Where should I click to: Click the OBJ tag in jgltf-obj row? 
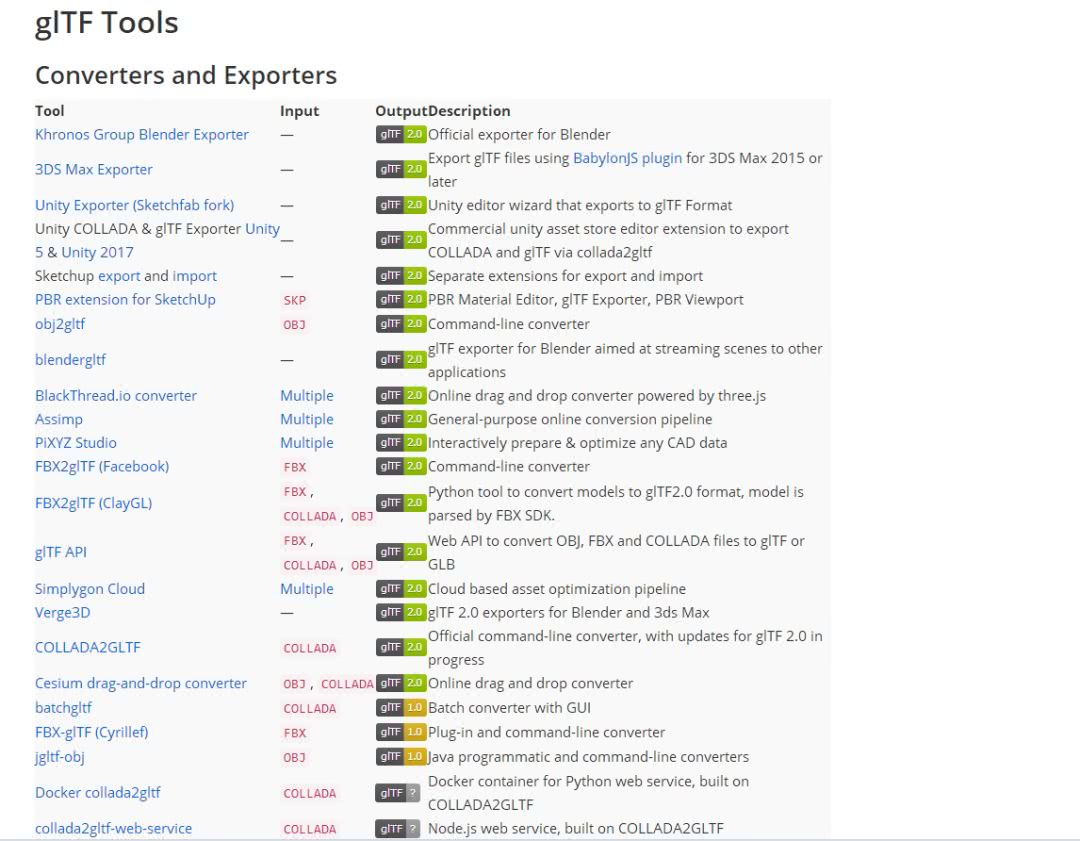tap(294, 758)
